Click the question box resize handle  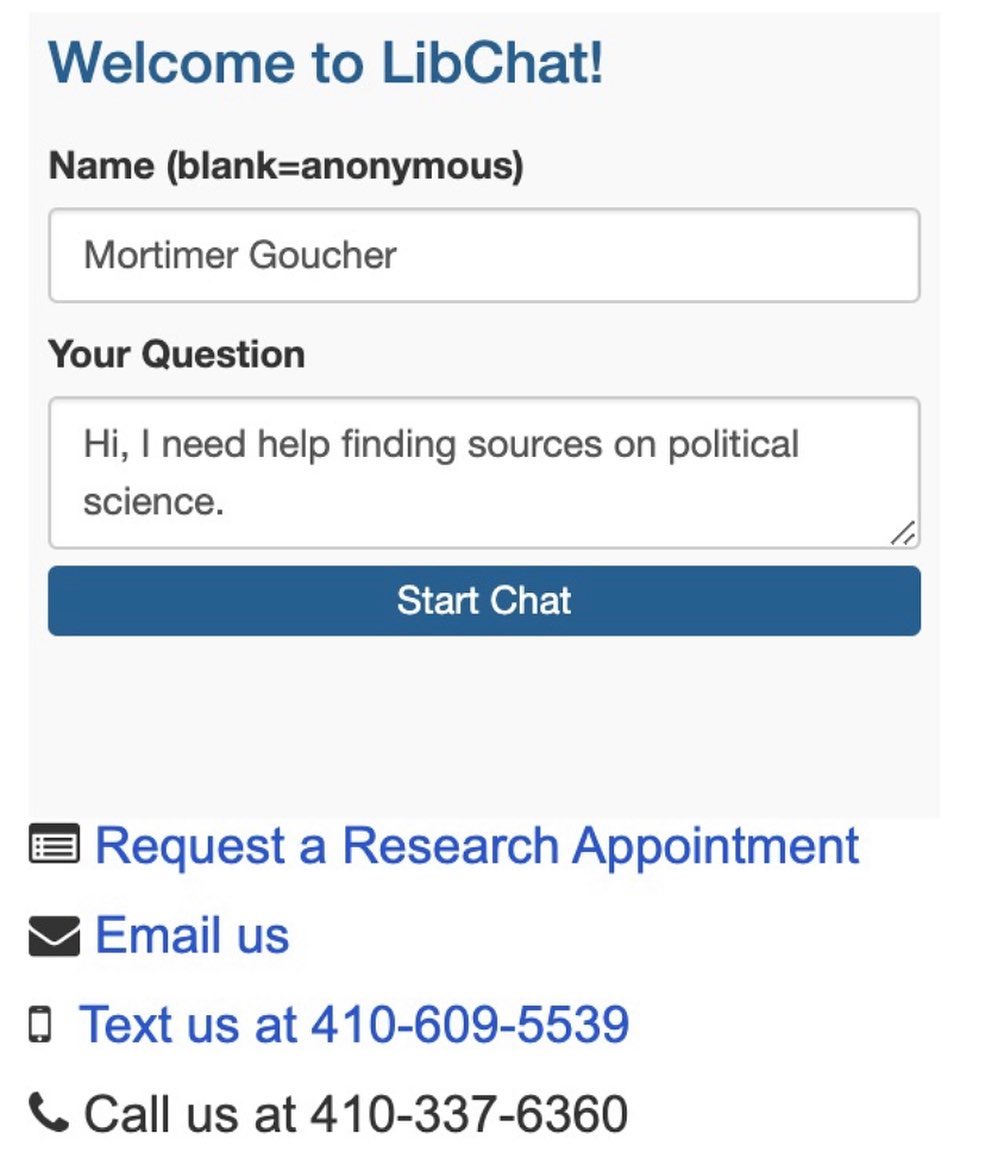904,533
